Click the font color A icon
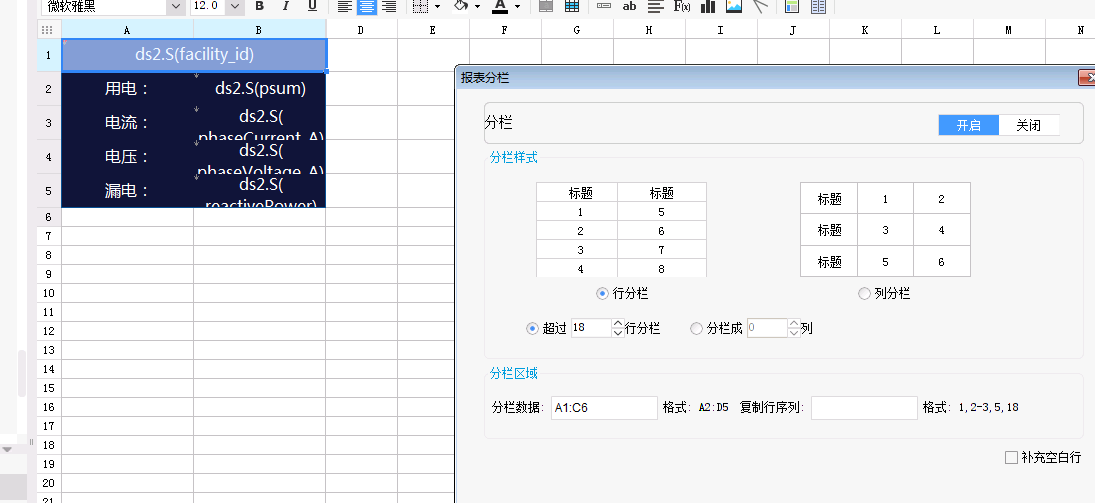 [500, 6]
